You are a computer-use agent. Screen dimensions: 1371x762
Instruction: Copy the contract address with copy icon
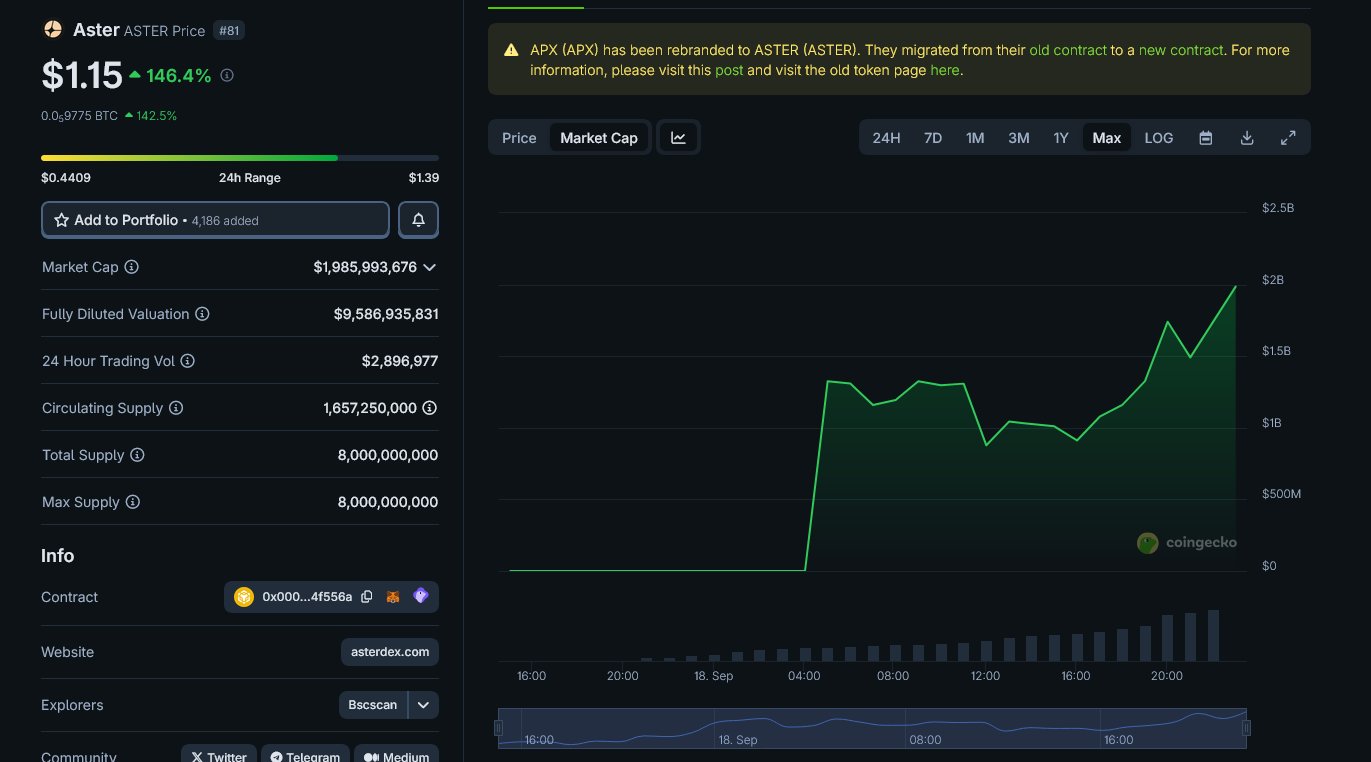367,597
